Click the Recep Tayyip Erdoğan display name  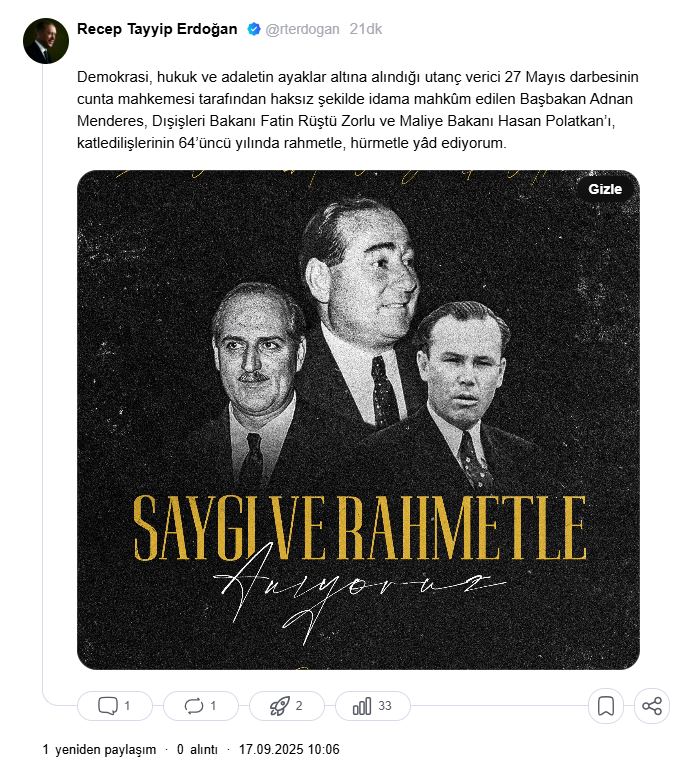tap(157, 29)
